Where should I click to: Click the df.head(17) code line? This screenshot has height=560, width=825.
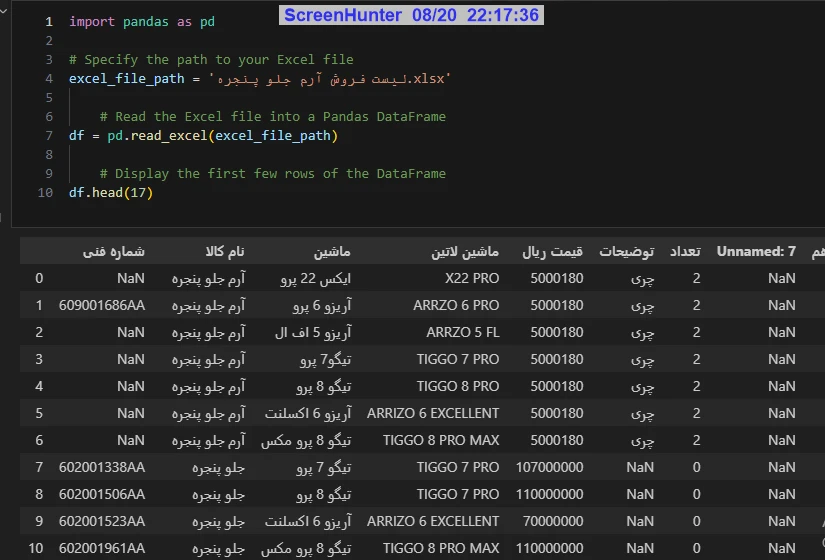tap(111, 193)
